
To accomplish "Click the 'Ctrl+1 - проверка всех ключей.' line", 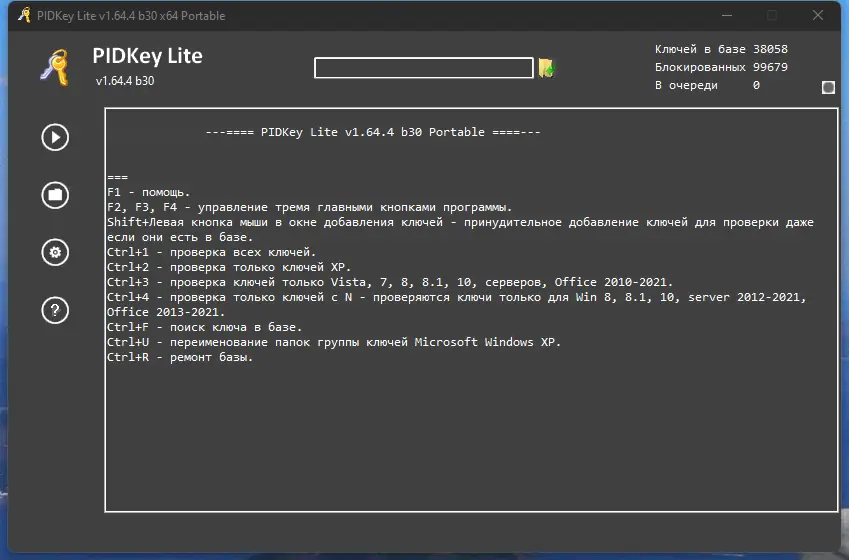I will coord(211,252).
